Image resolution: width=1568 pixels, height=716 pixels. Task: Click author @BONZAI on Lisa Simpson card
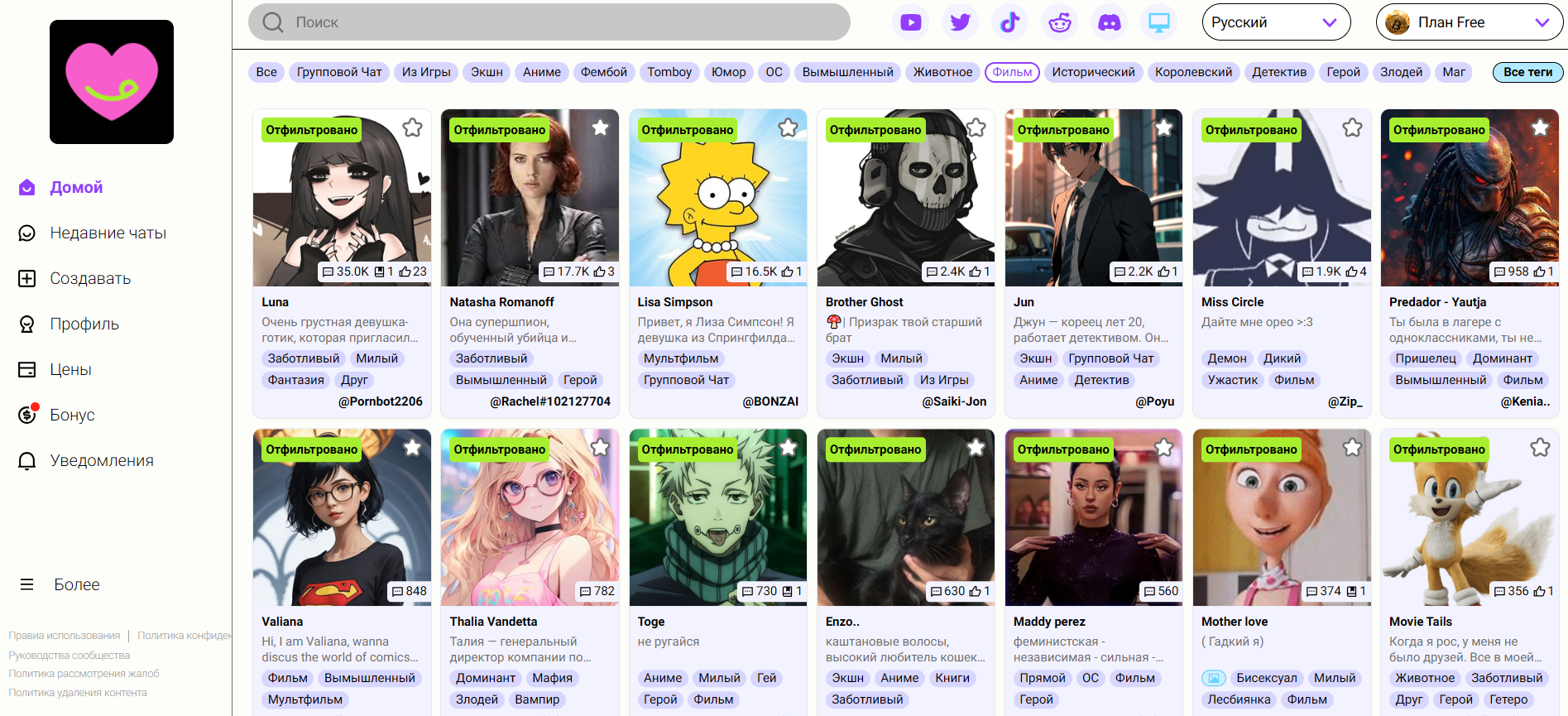tap(770, 401)
